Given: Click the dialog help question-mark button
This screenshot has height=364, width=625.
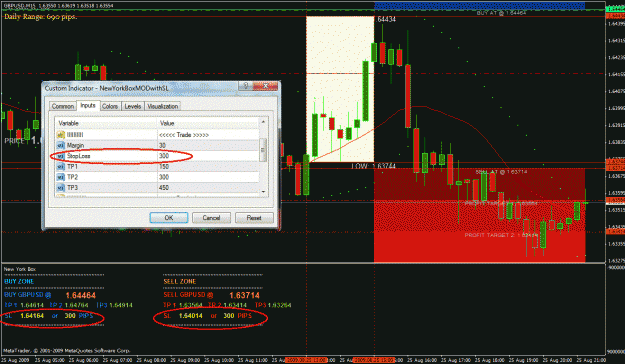Looking at the screenshot, I should coord(246,85).
